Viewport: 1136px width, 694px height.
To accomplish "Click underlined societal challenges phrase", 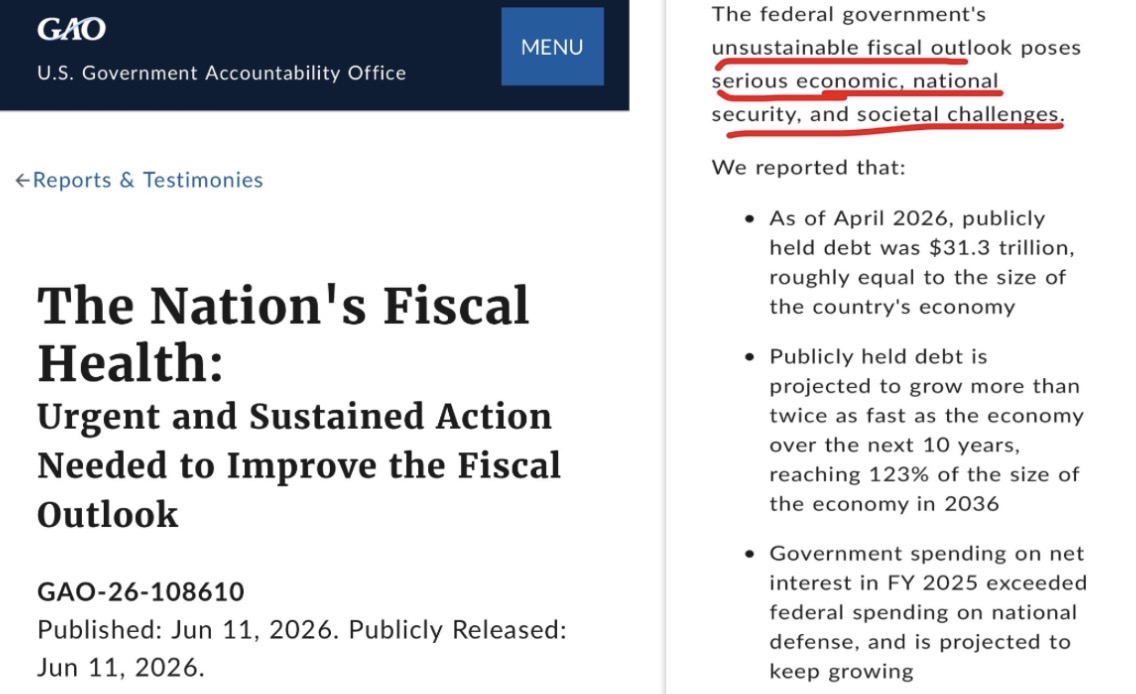I will click(958, 114).
